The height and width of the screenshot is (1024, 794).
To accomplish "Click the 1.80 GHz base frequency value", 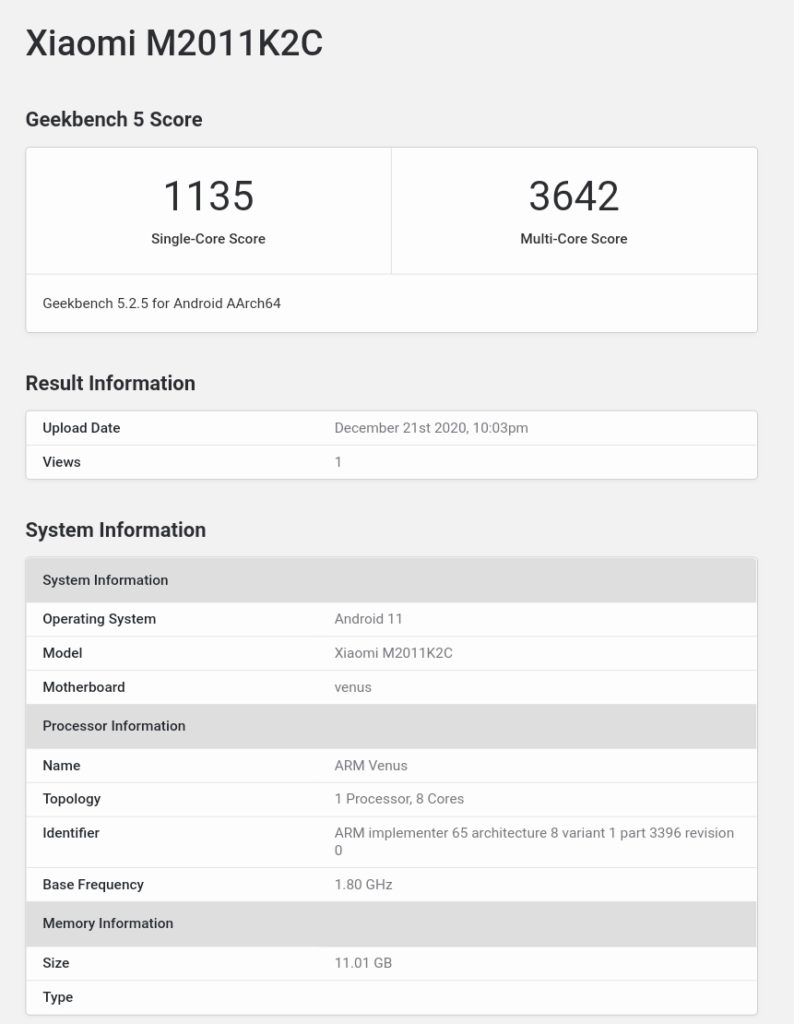I will coord(363,885).
